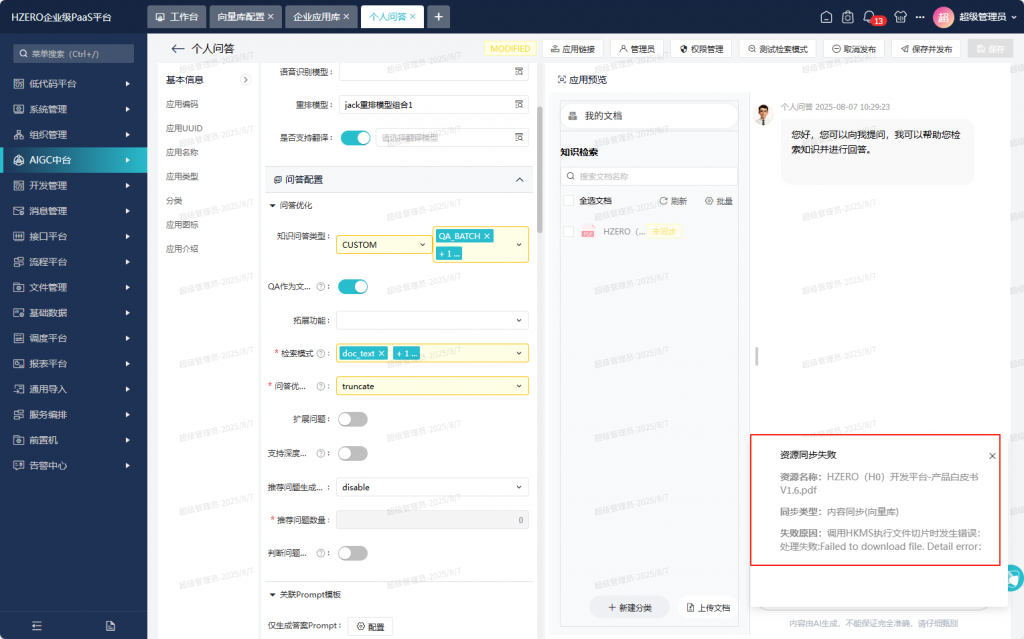Click the home icon in top header

click(826, 17)
